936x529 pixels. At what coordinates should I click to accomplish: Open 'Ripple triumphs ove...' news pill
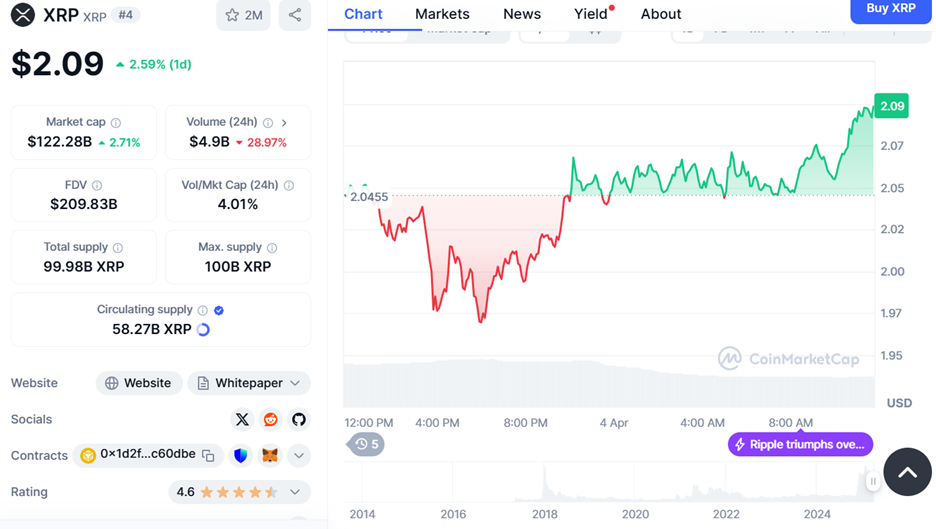(x=800, y=444)
